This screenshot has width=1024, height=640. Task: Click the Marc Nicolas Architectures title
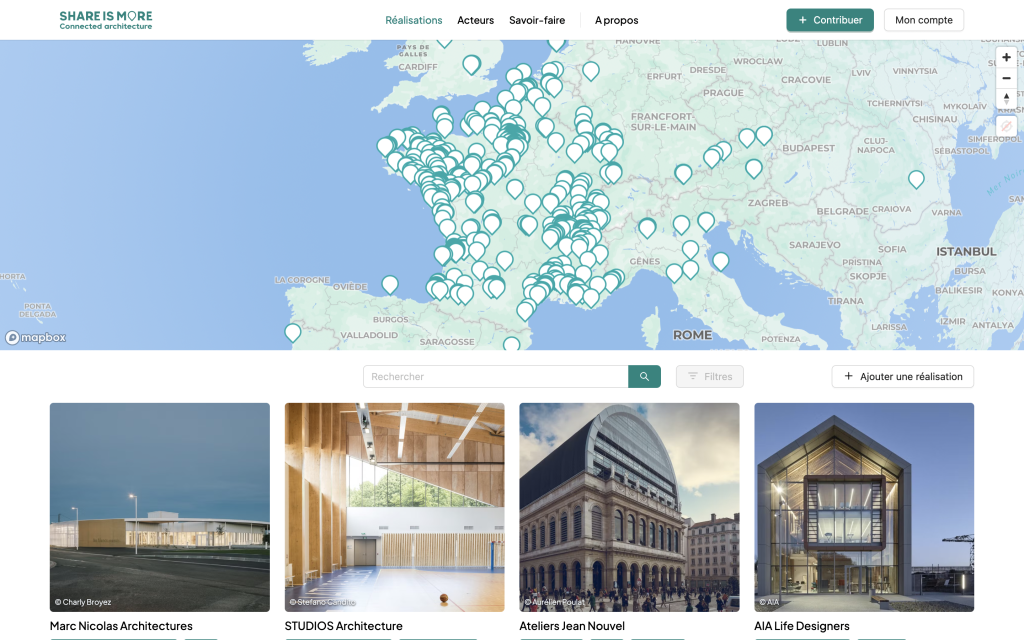coord(121,626)
